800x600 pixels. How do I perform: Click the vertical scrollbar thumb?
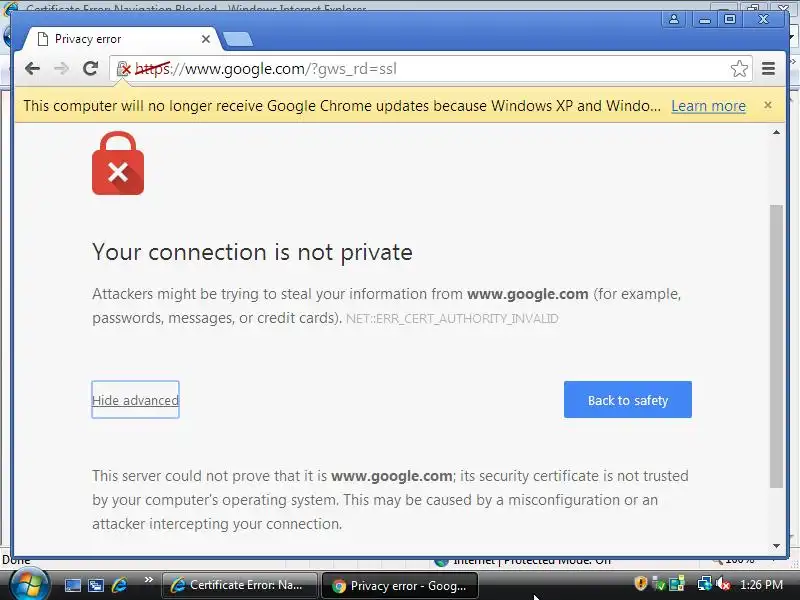(x=776, y=346)
